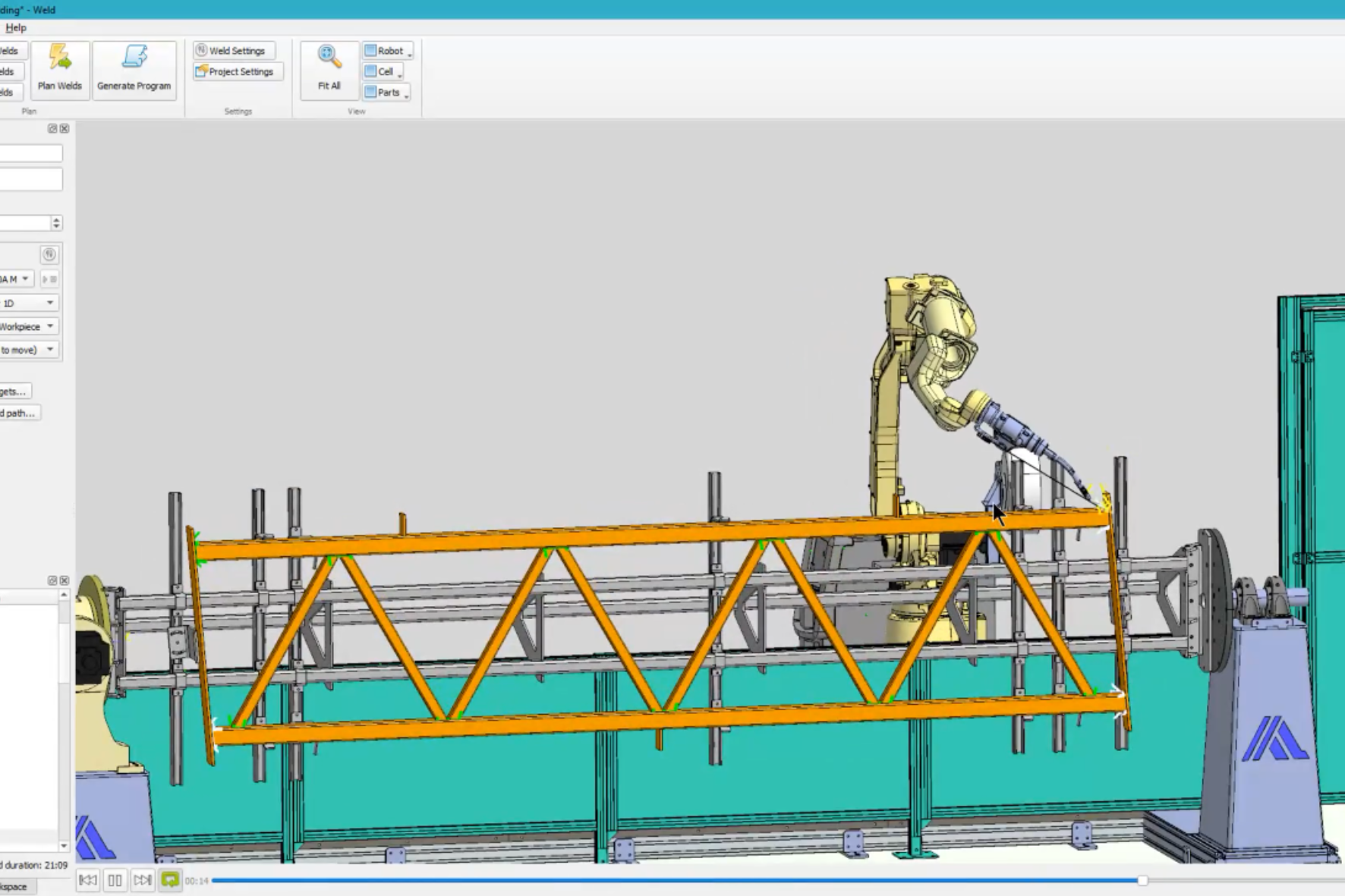Float the lower left panel
1345x896 pixels.
pyautogui.click(x=52, y=580)
